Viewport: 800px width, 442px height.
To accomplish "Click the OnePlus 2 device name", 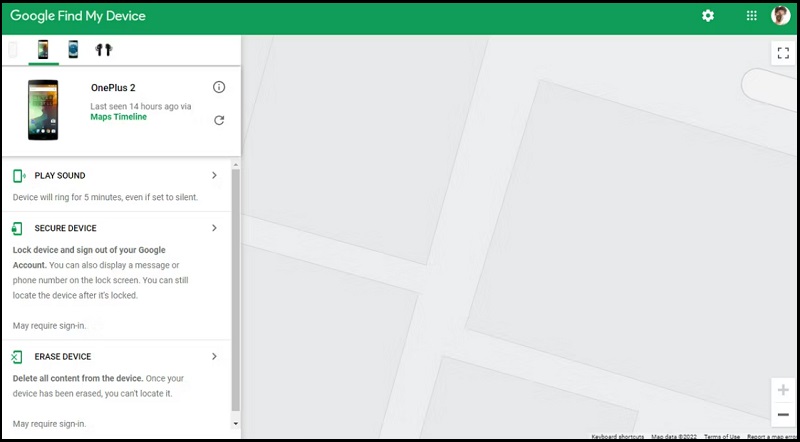I will 113,88.
